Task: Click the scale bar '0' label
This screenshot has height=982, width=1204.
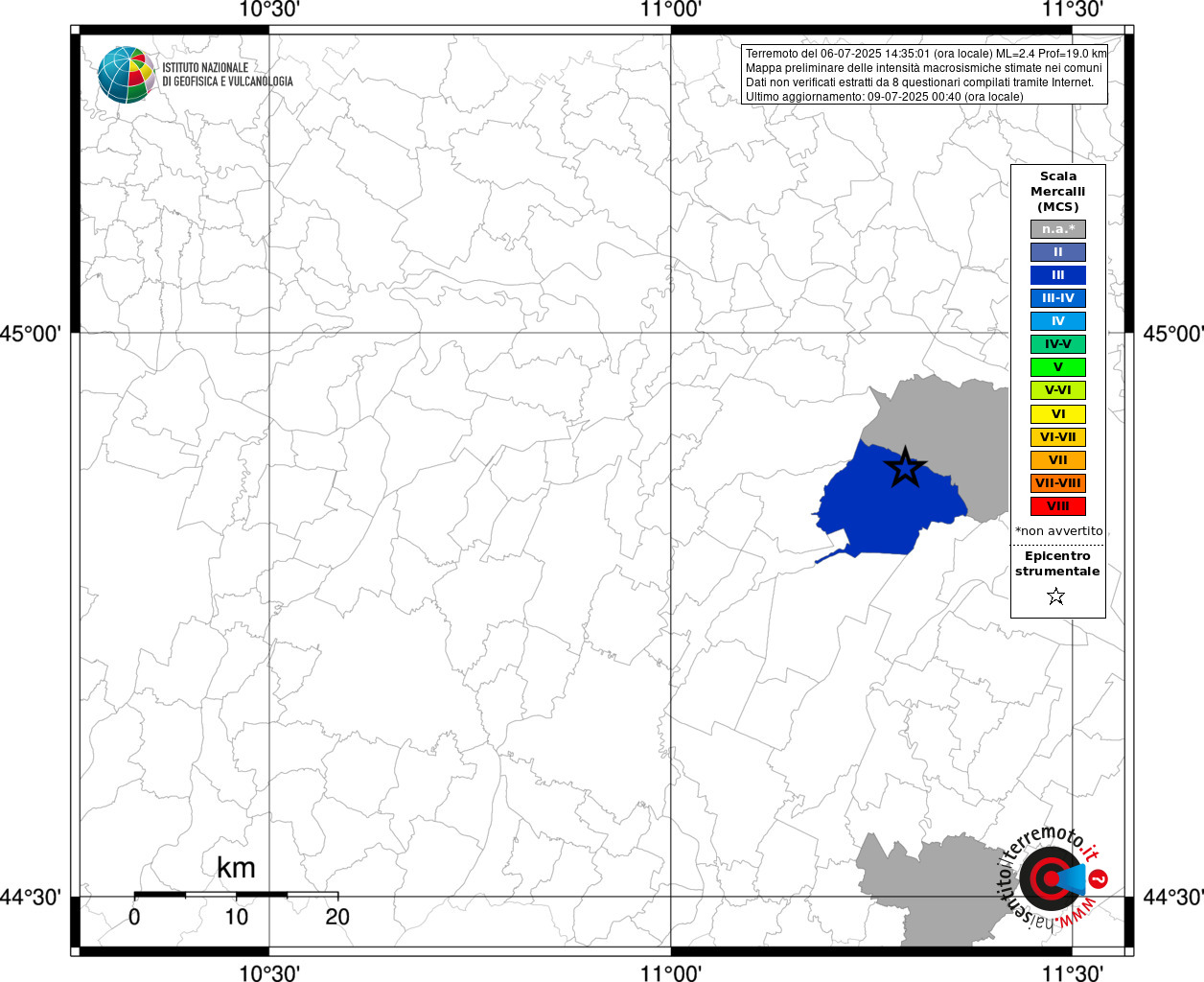Action: (x=134, y=917)
